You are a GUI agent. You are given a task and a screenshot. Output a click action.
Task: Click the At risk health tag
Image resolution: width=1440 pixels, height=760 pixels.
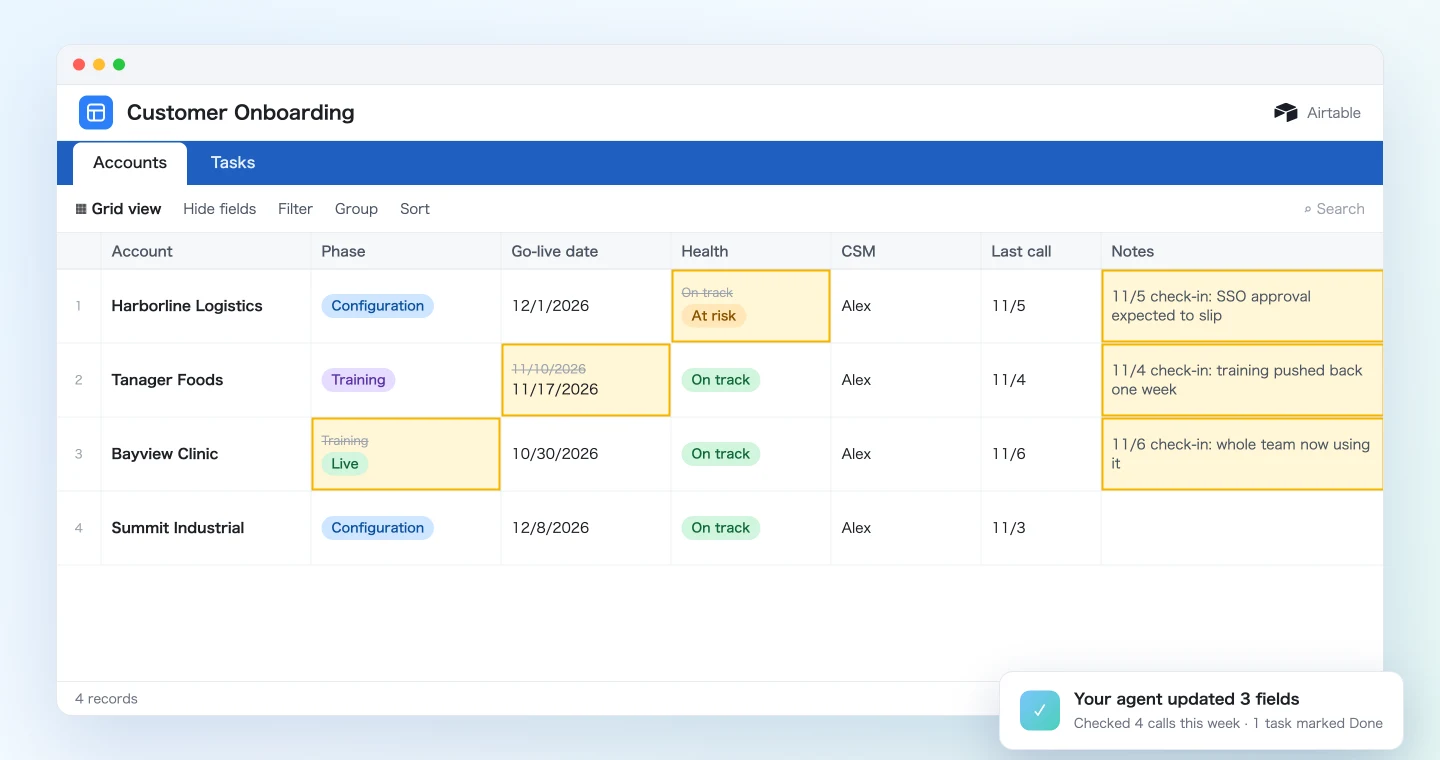point(714,316)
